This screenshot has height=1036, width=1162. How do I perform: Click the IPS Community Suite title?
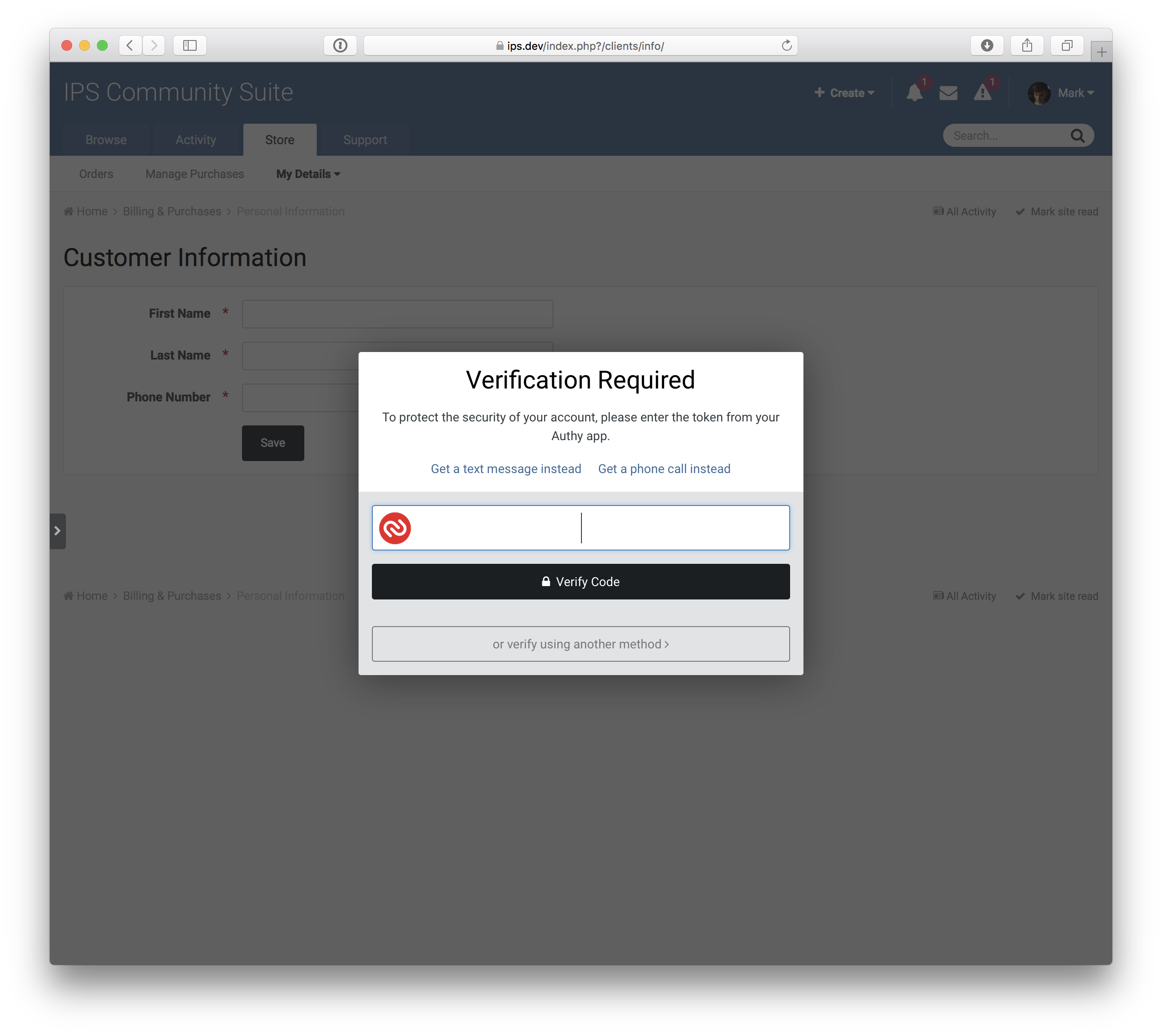tap(179, 93)
